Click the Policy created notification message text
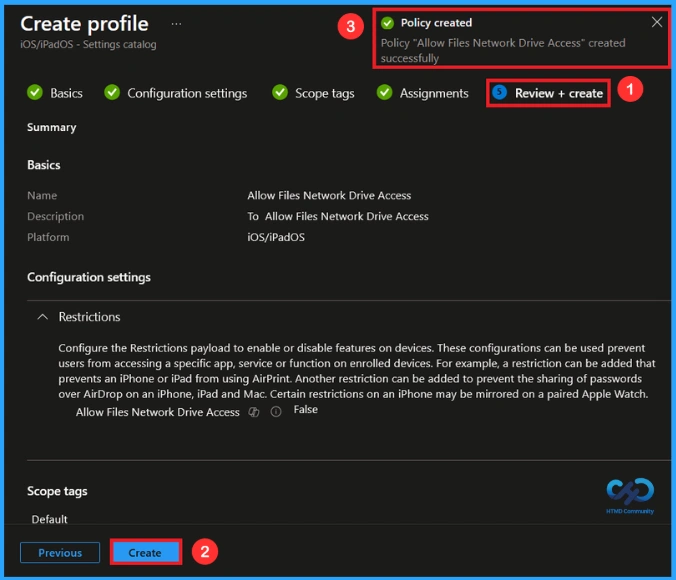 point(503,50)
